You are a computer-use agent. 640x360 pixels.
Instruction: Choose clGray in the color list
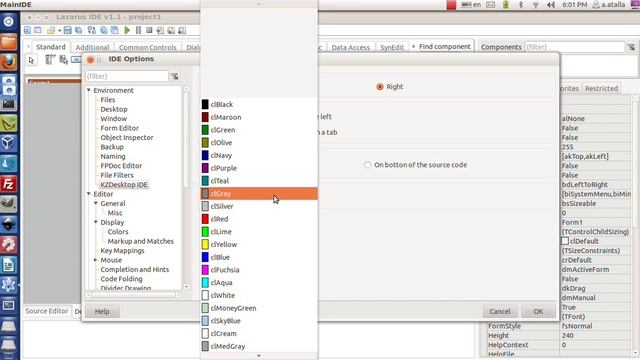(x=259, y=193)
